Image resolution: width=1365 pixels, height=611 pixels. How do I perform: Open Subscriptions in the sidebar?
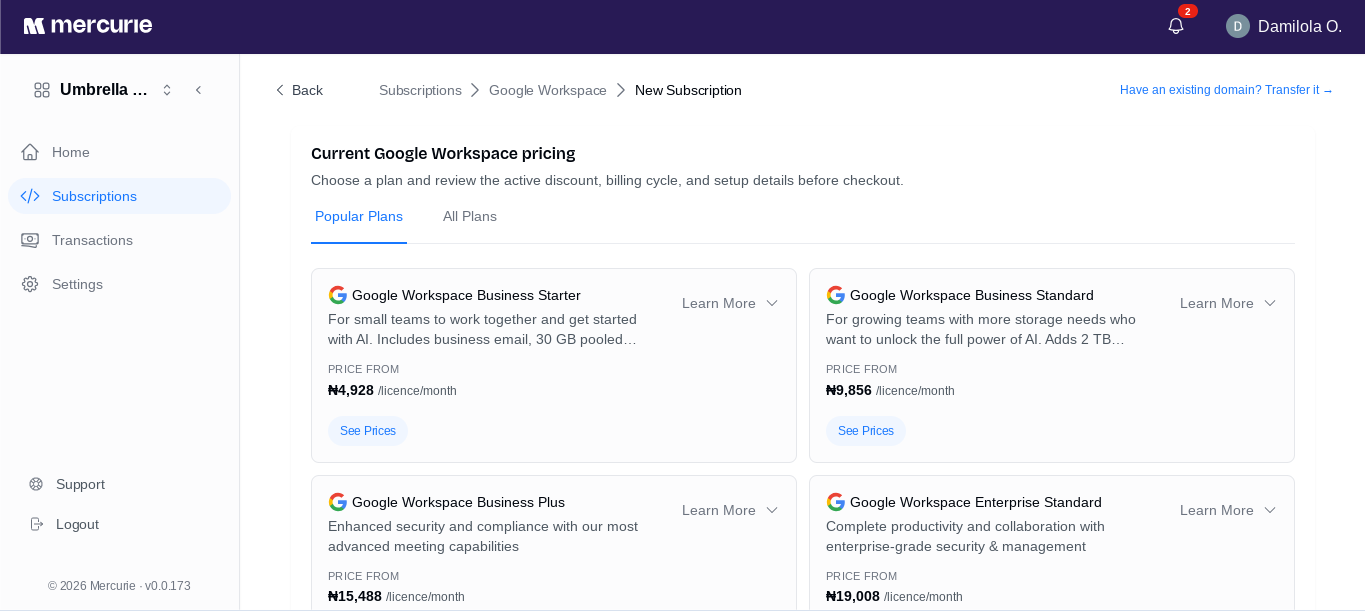(x=119, y=196)
